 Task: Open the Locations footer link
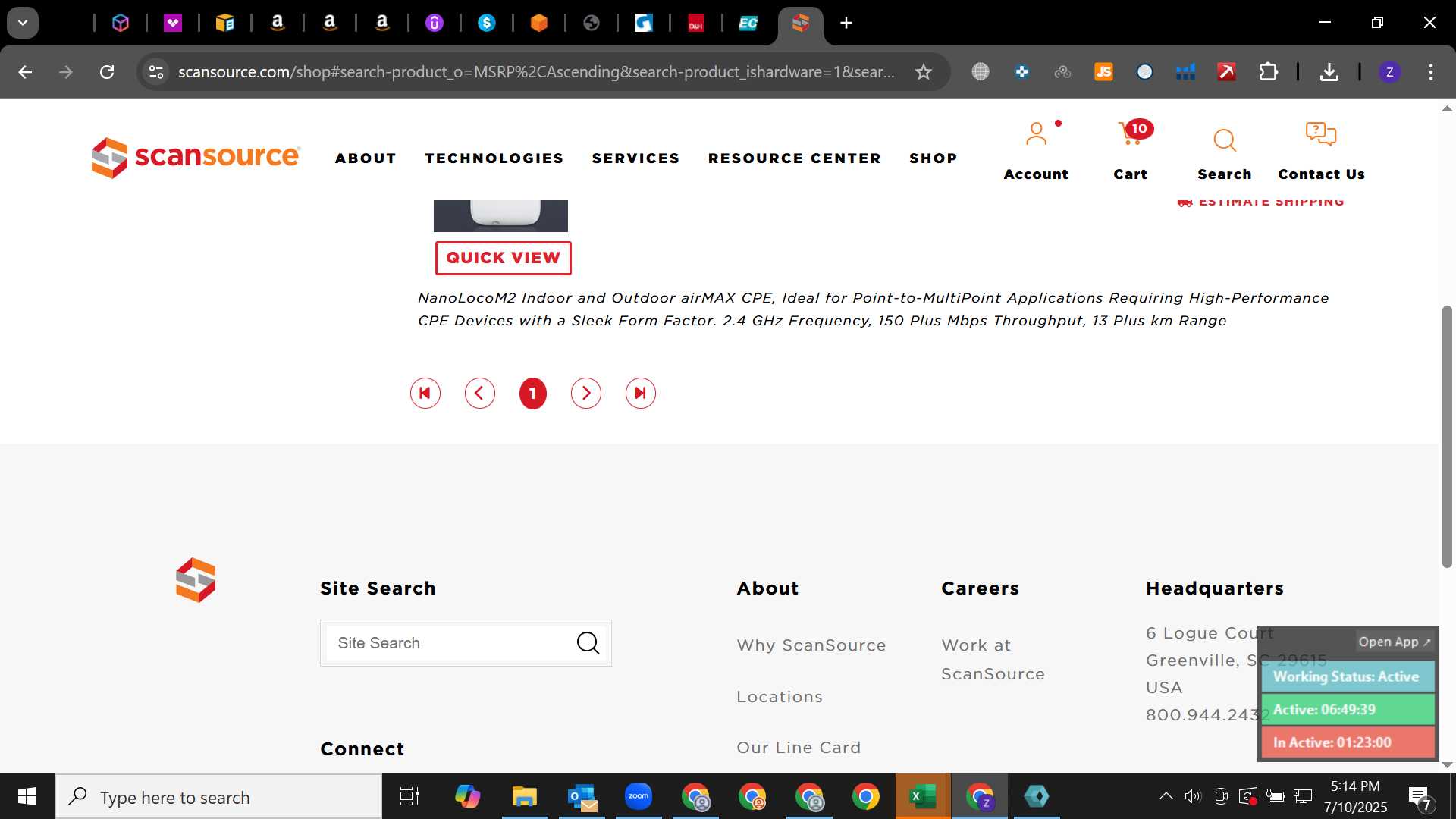point(779,697)
